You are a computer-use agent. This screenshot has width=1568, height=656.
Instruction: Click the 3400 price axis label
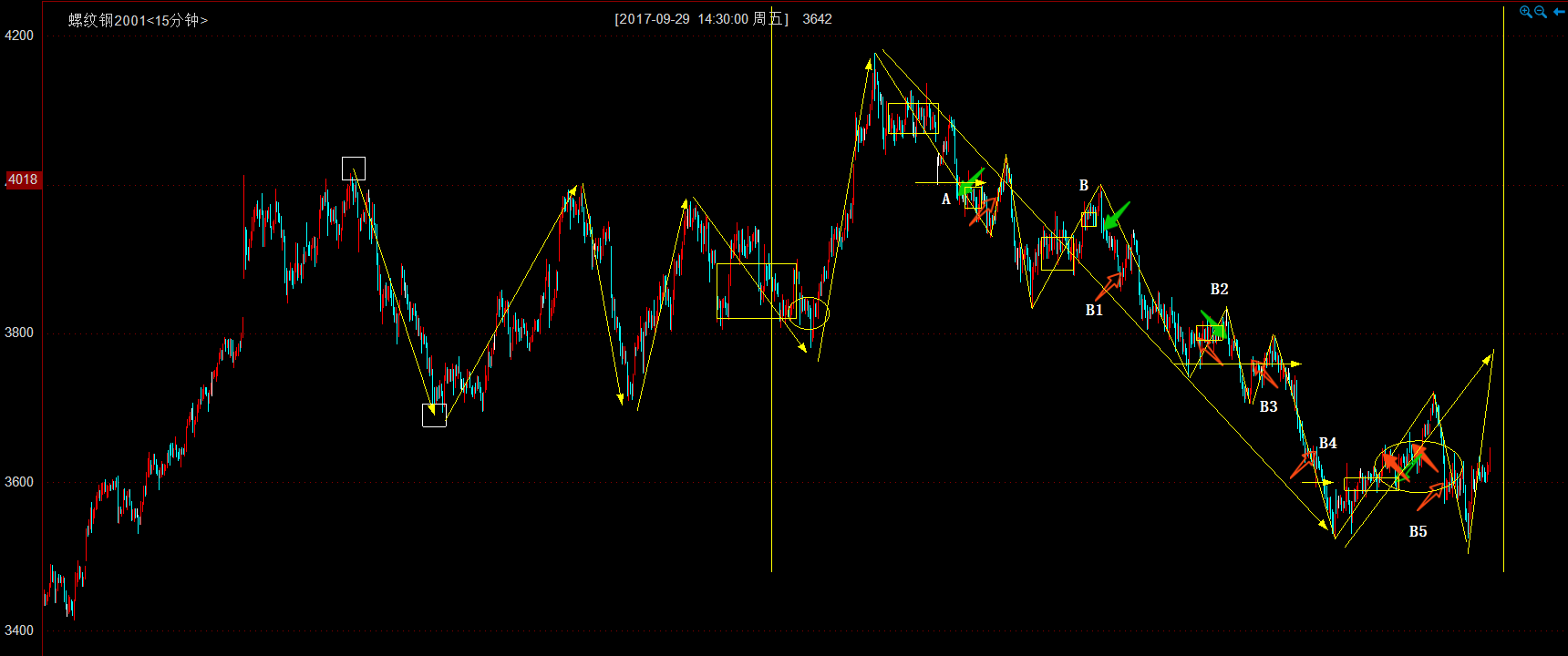pyautogui.click(x=19, y=630)
